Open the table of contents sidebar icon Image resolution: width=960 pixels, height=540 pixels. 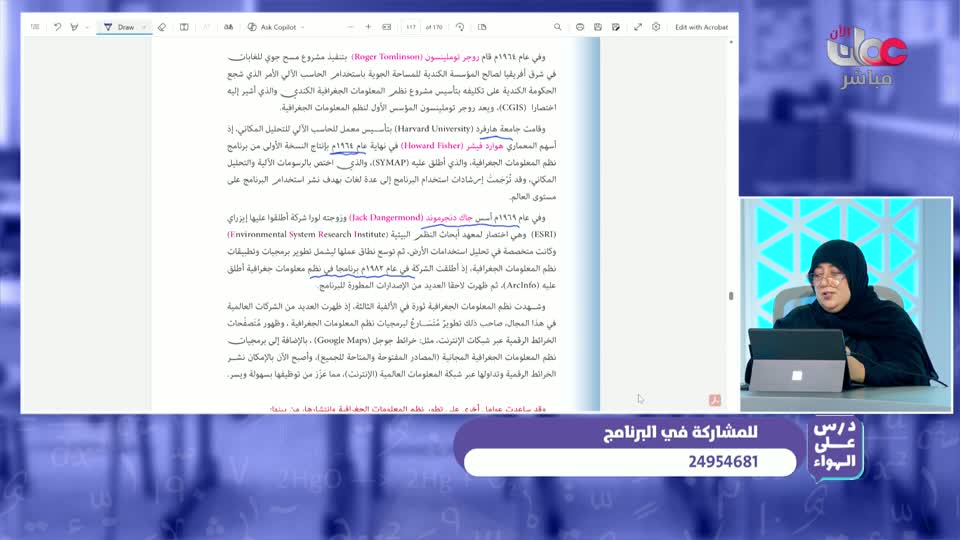35,27
